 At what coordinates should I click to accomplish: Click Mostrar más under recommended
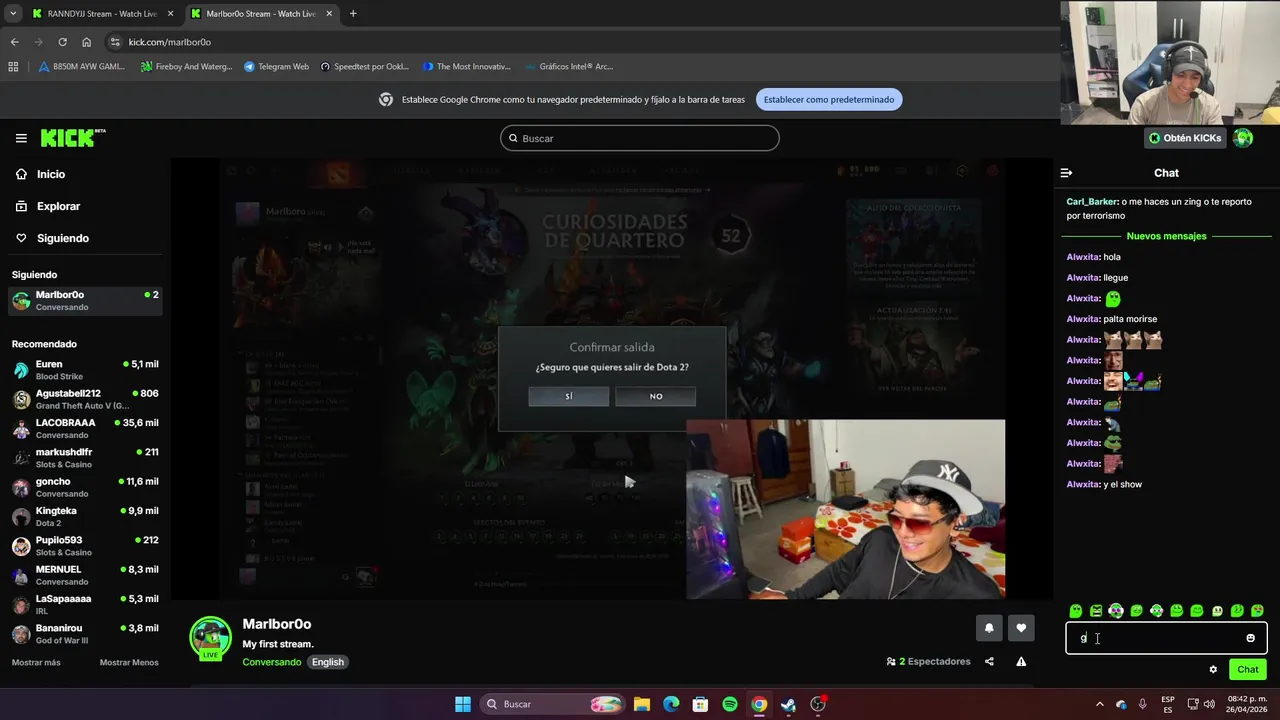[36, 662]
